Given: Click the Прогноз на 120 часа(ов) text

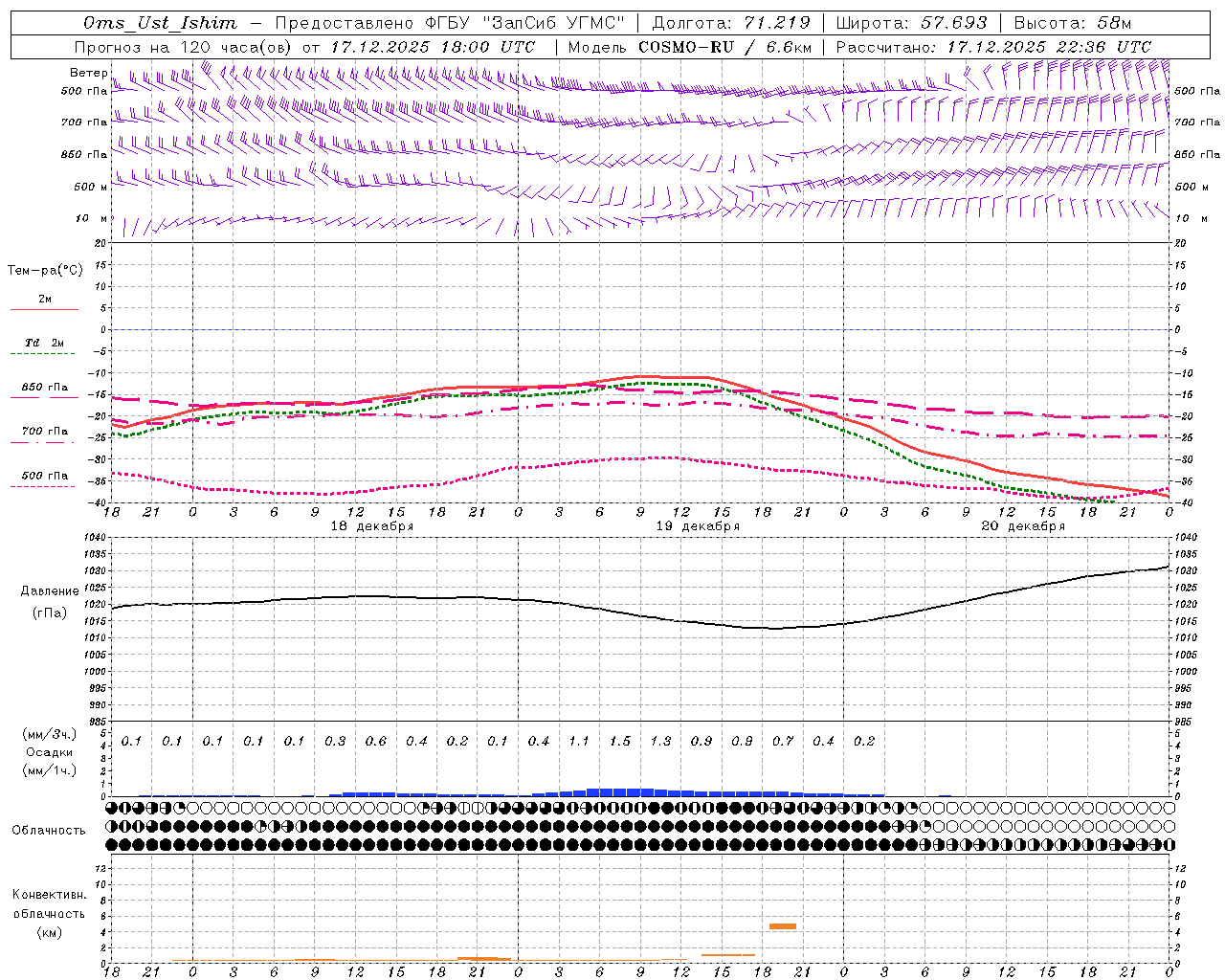Looking at the screenshot, I should [x=184, y=47].
